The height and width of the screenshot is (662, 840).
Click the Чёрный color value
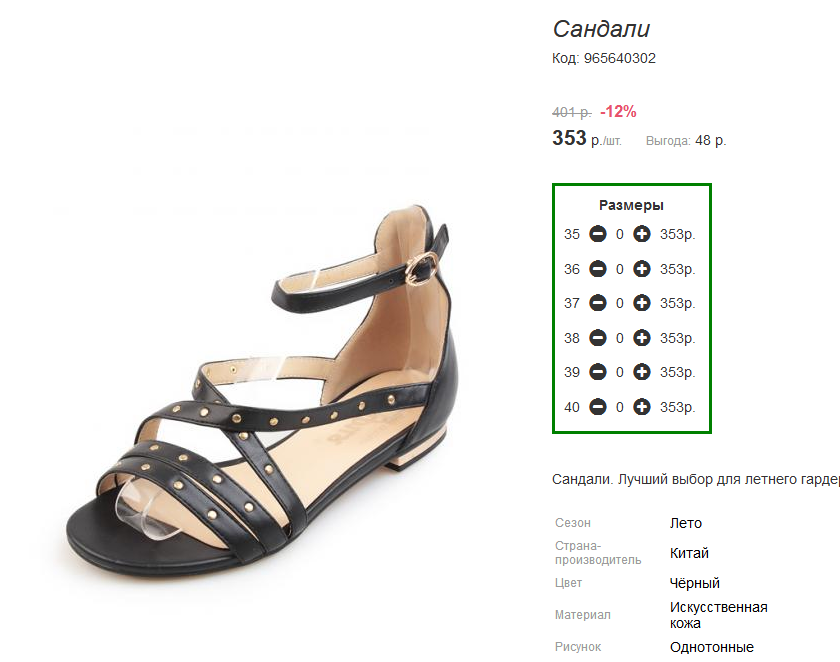695,583
